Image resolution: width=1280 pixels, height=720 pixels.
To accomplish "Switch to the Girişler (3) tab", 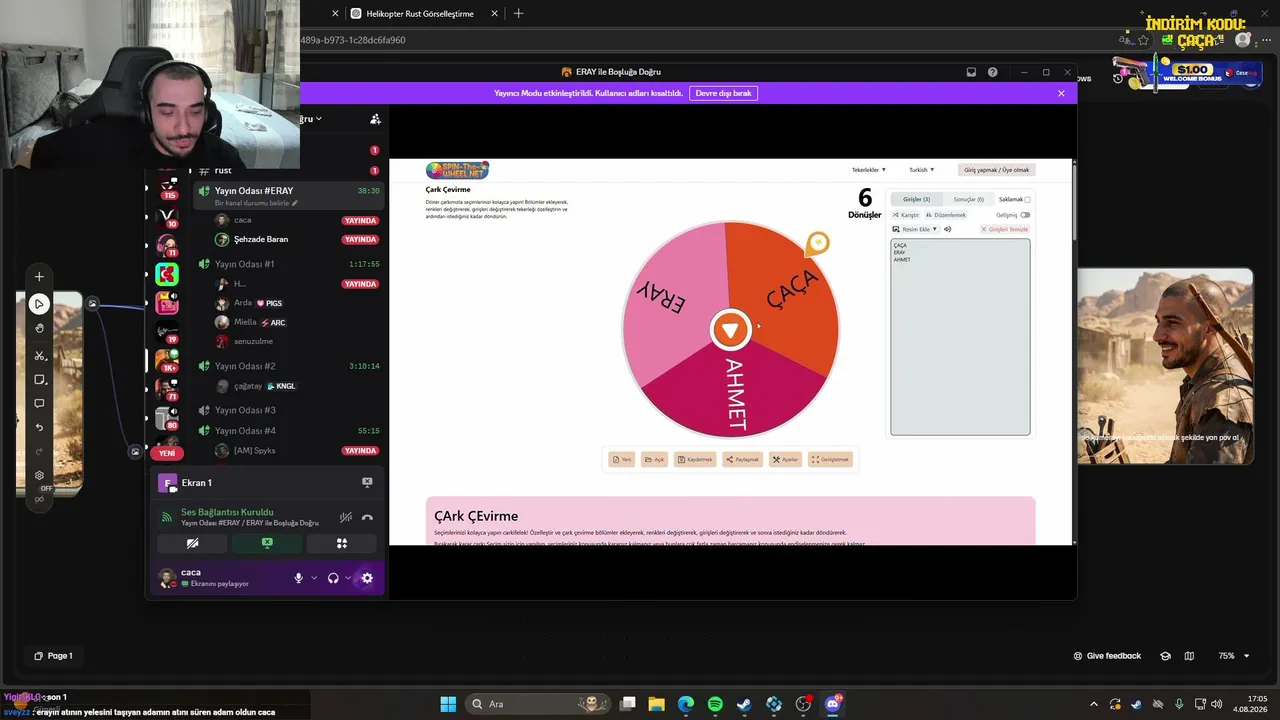I will (916, 199).
